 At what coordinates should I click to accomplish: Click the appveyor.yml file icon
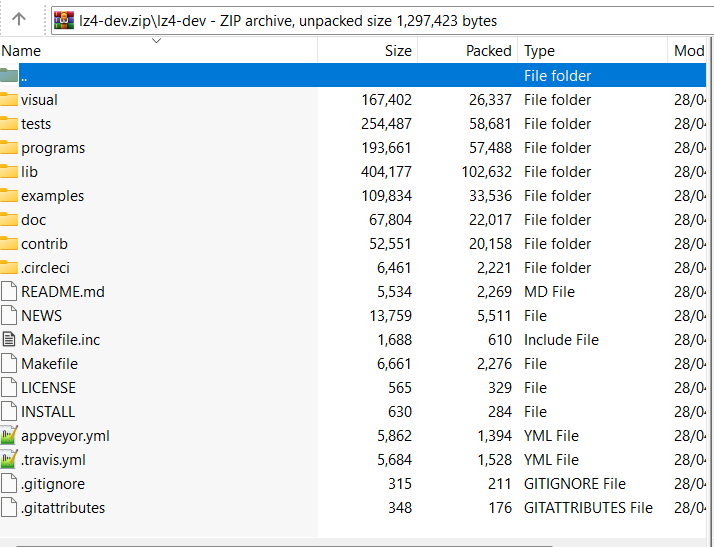pos(9,436)
